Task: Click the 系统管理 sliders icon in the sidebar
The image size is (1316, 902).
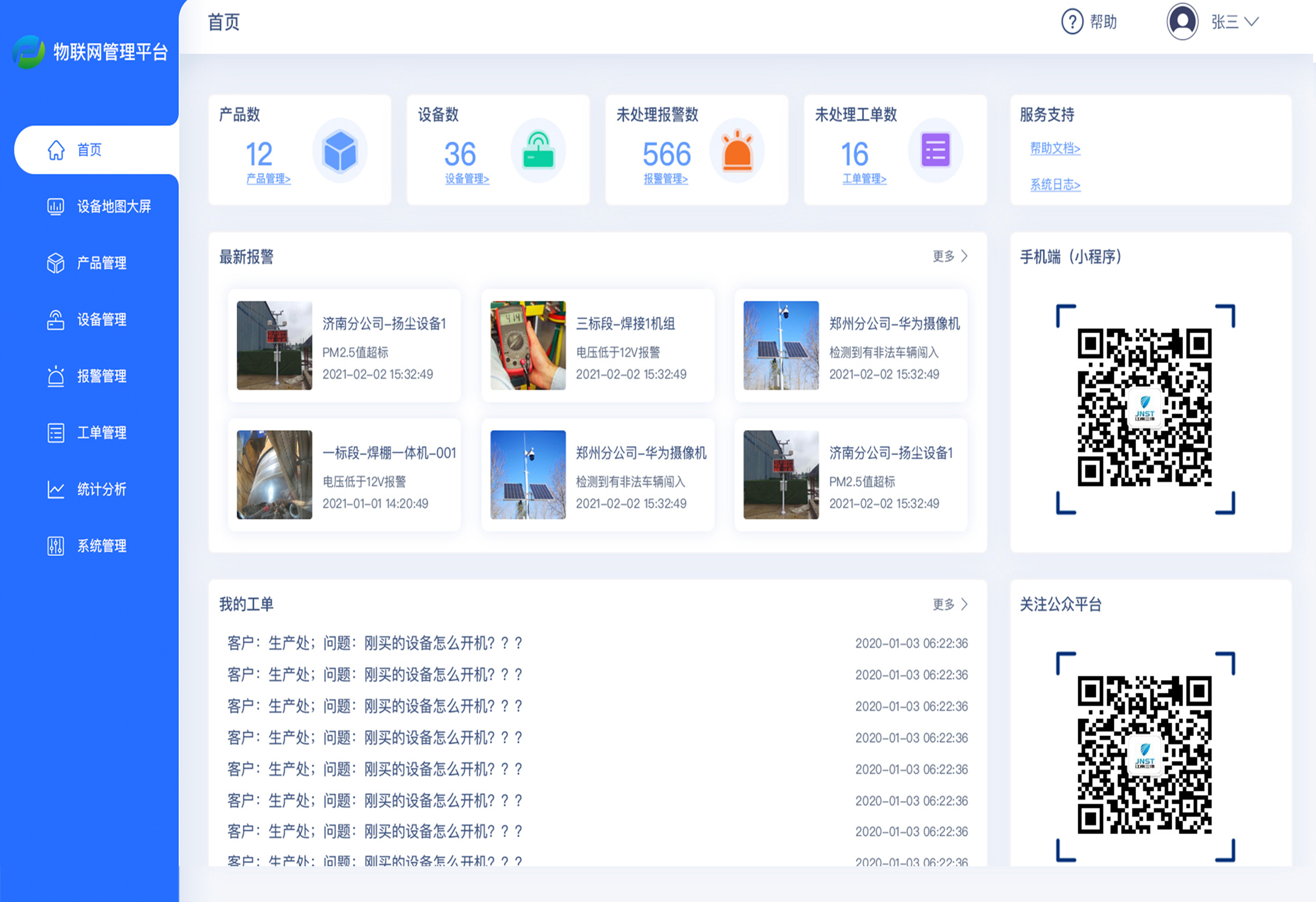Action: click(55, 546)
